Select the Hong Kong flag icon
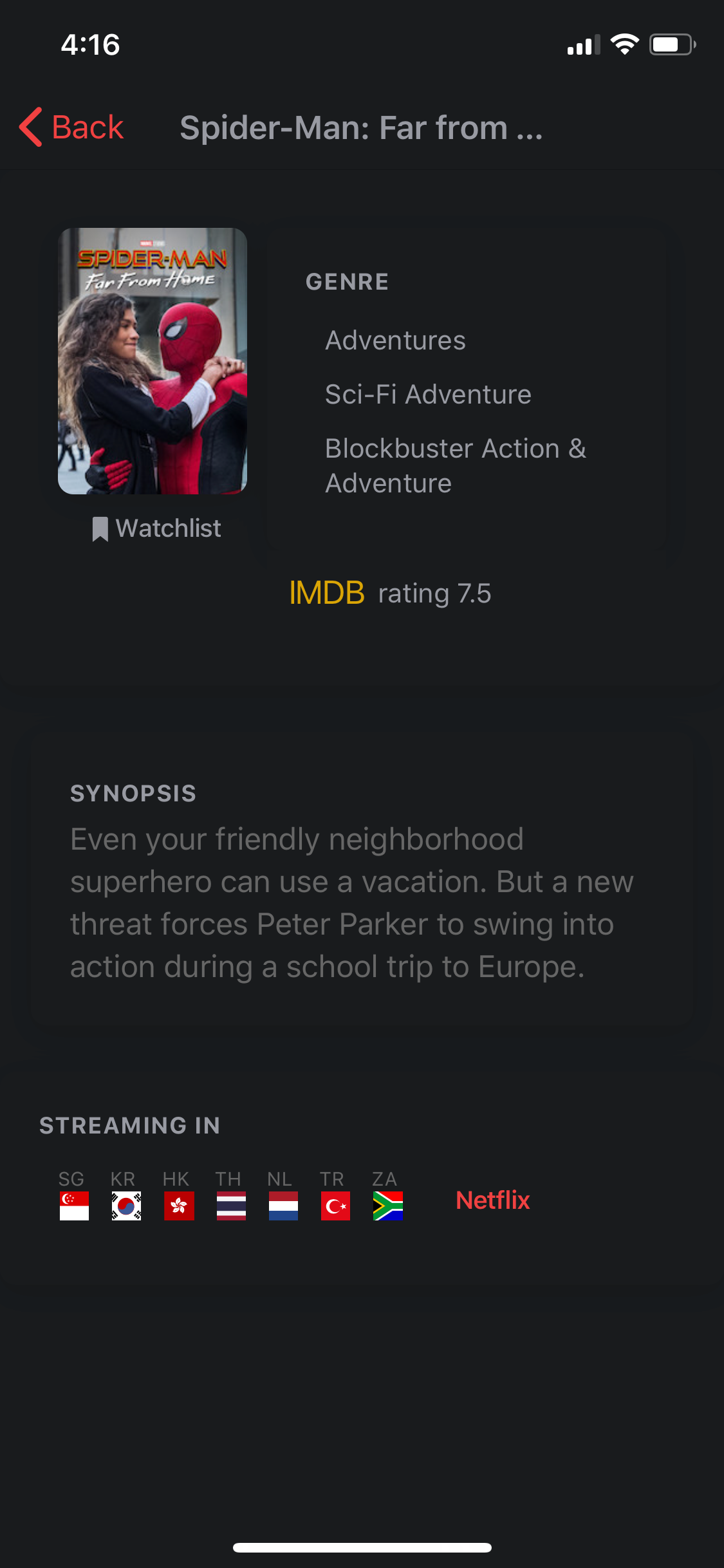The width and height of the screenshot is (724, 1568). pyautogui.click(x=179, y=1206)
